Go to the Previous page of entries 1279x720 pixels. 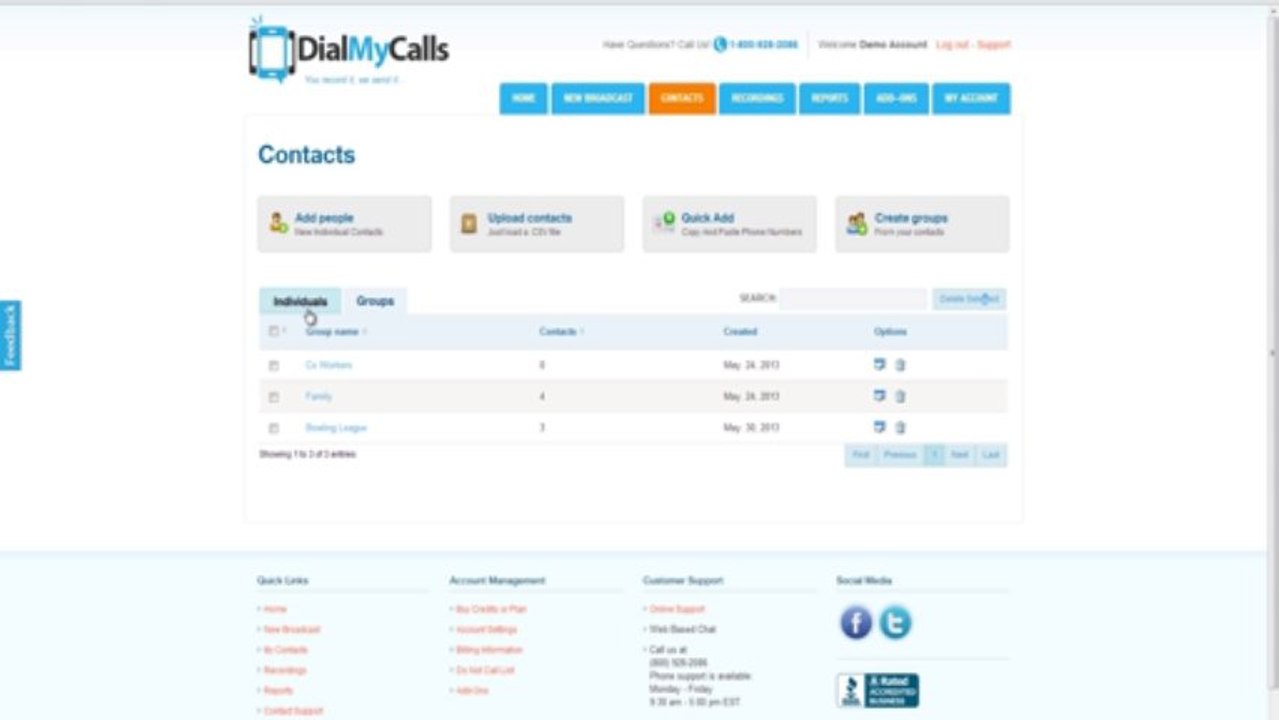click(899, 455)
